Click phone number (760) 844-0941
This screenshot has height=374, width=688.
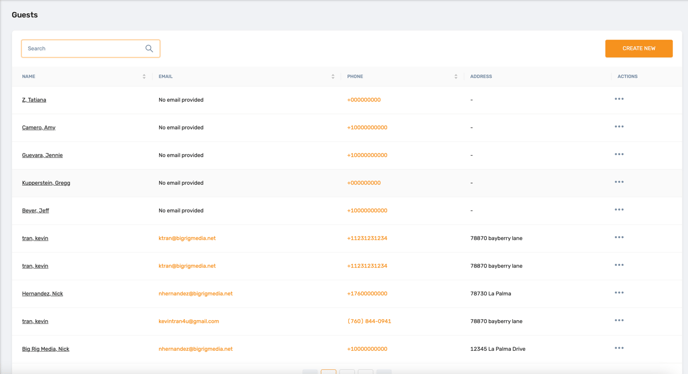[x=369, y=321]
